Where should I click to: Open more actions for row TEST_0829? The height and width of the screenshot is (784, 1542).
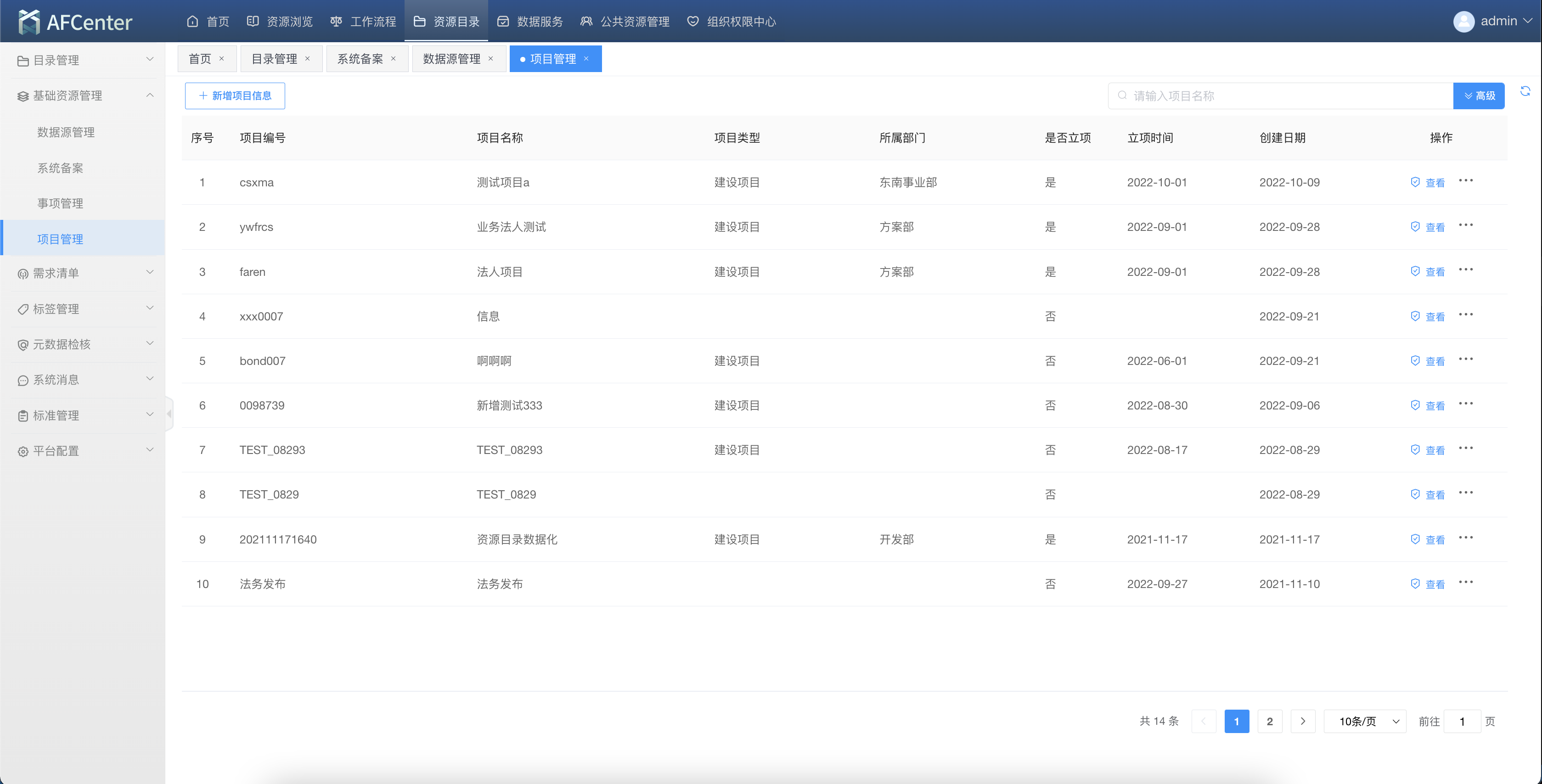1466,493
